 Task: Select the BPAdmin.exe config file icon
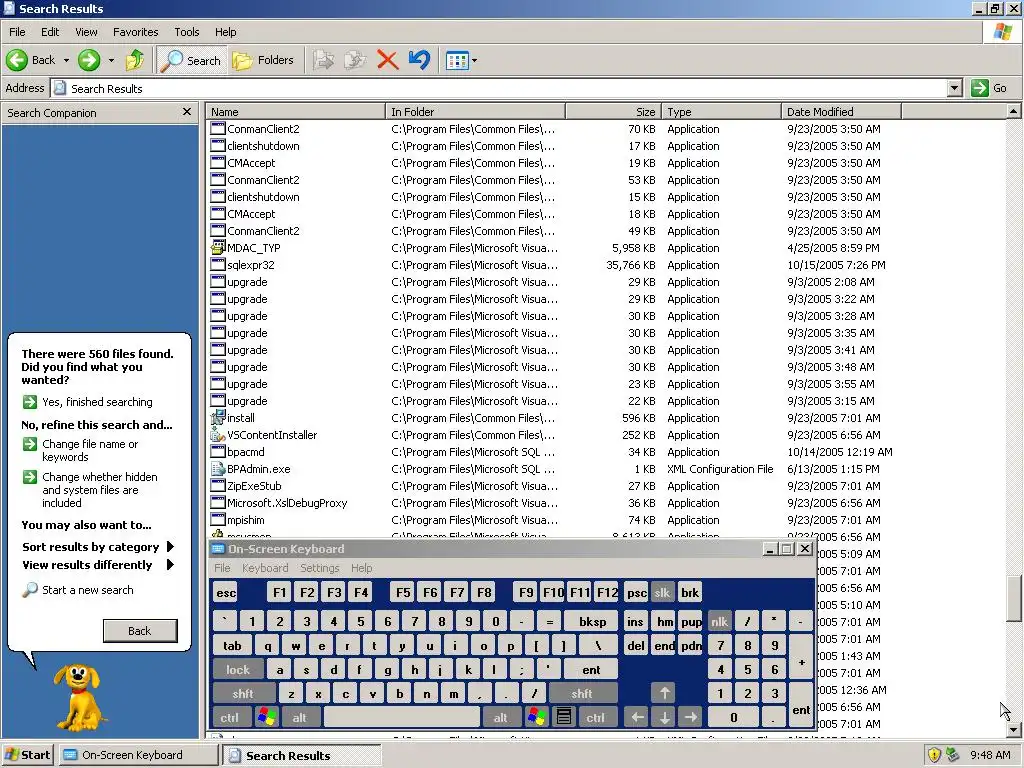point(218,468)
